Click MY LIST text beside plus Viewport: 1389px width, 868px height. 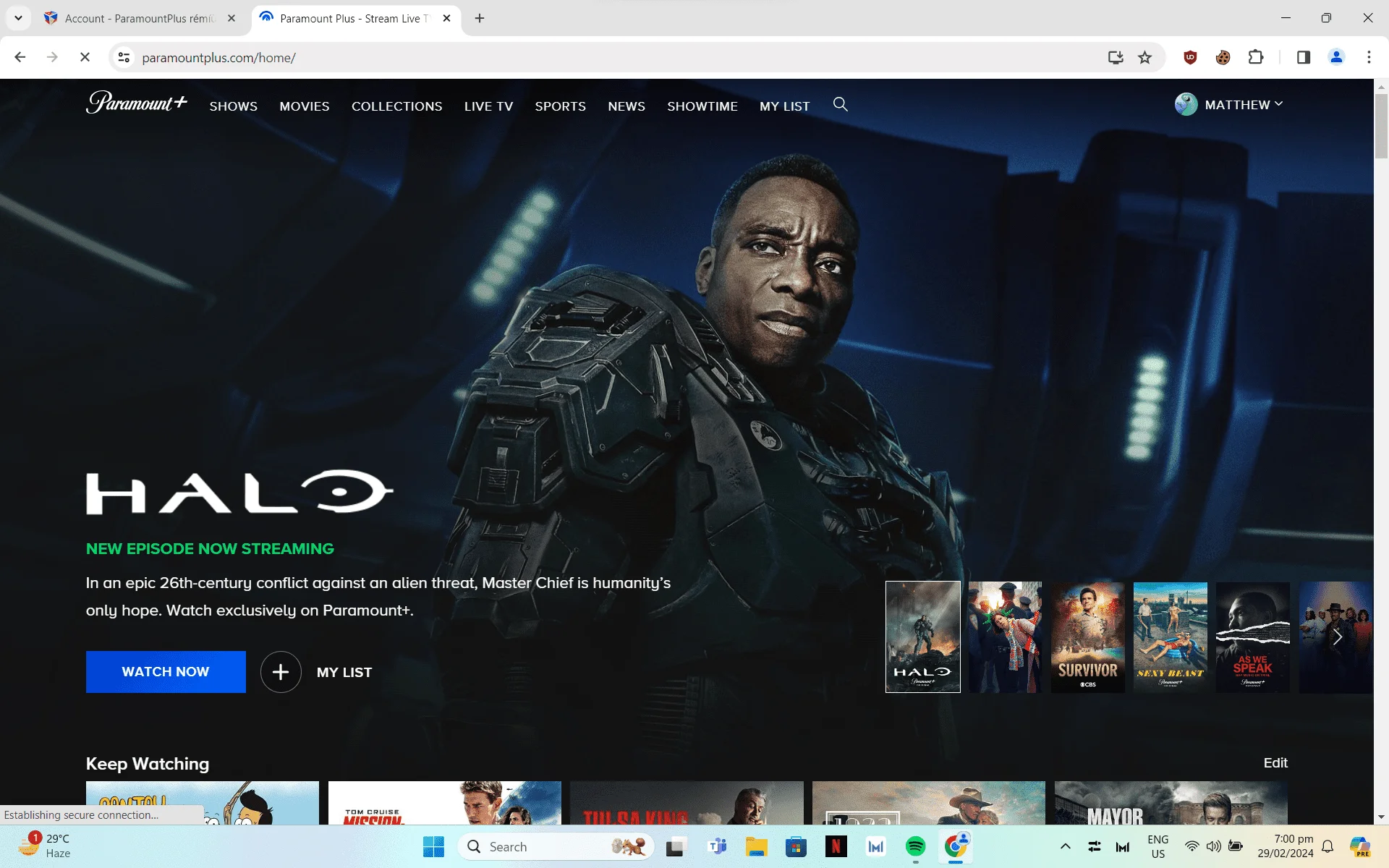pos(344,673)
